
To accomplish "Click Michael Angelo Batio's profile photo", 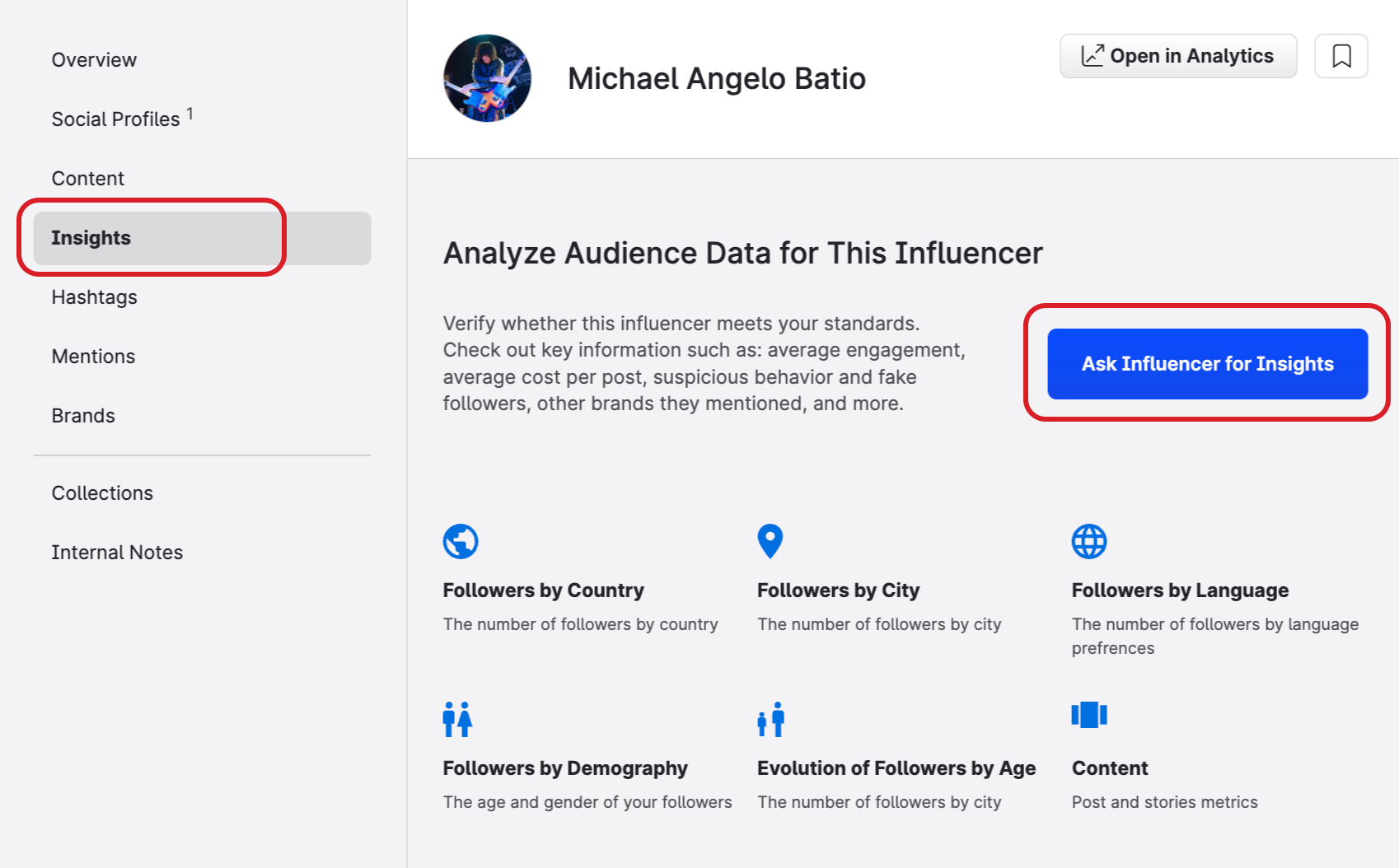I will (x=487, y=78).
